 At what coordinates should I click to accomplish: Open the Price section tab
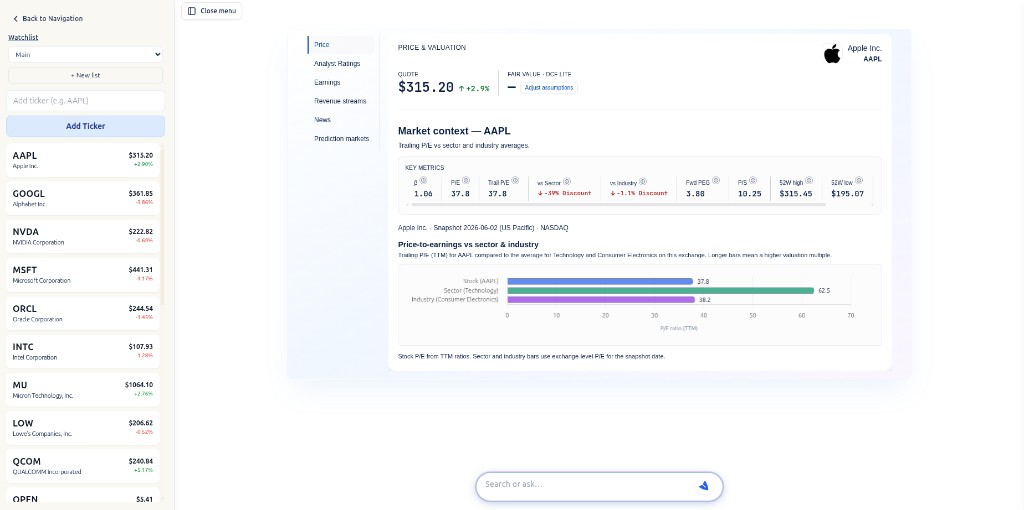click(341, 45)
